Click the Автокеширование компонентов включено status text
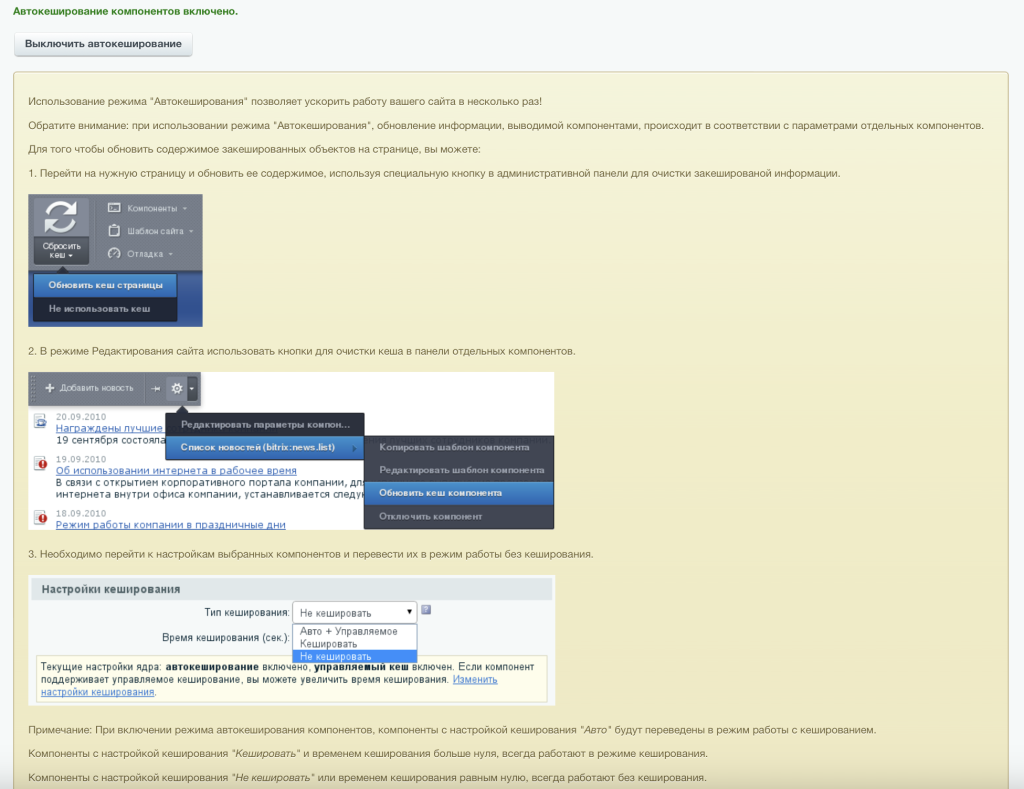The height and width of the screenshot is (789, 1024). (125, 11)
